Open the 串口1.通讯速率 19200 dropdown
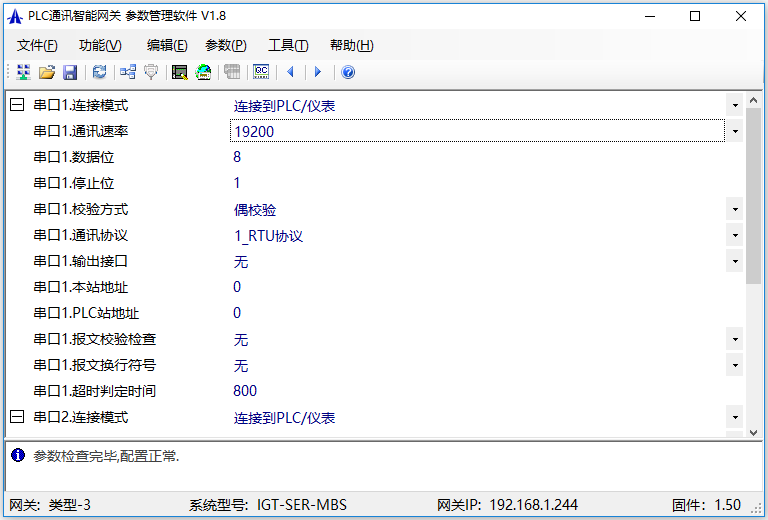This screenshot has width=768, height=520. (735, 131)
